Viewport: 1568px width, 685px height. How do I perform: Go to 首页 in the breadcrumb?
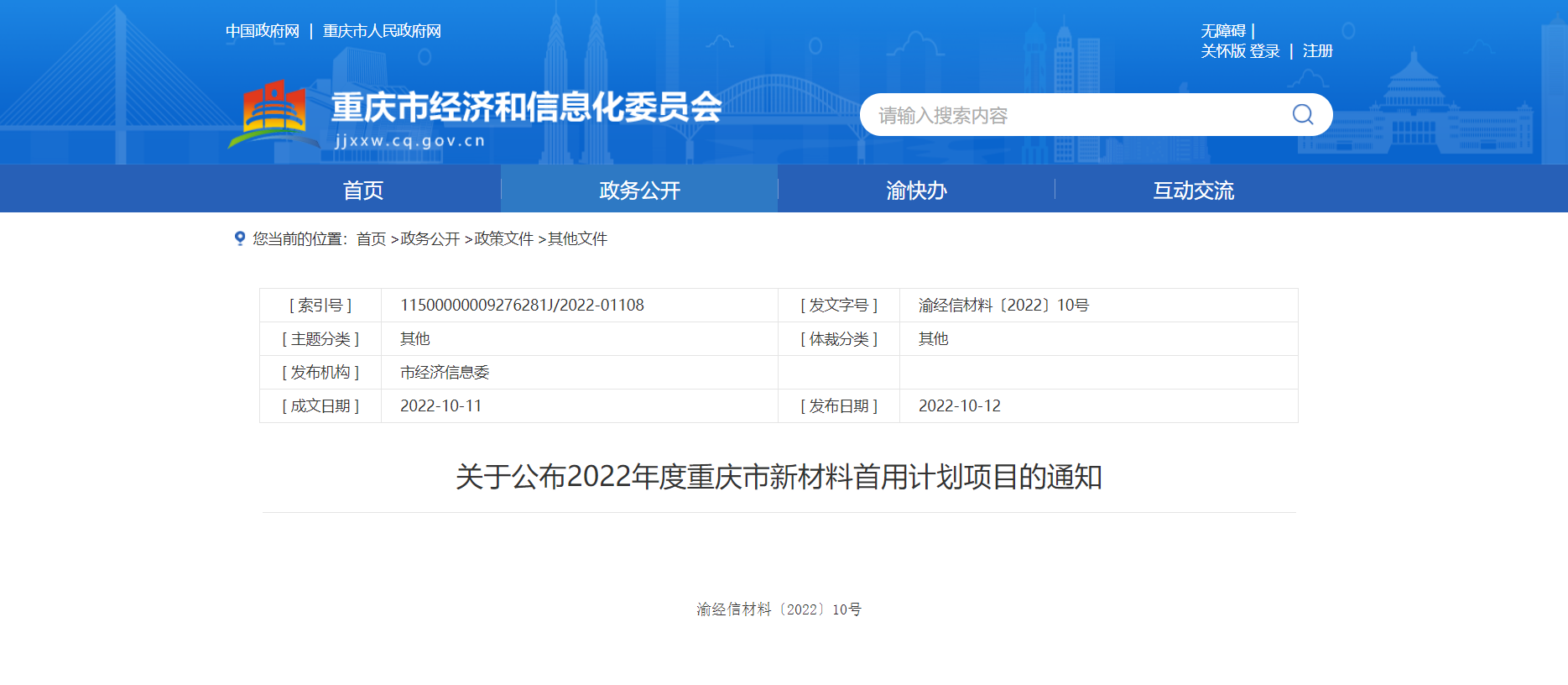[371, 239]
